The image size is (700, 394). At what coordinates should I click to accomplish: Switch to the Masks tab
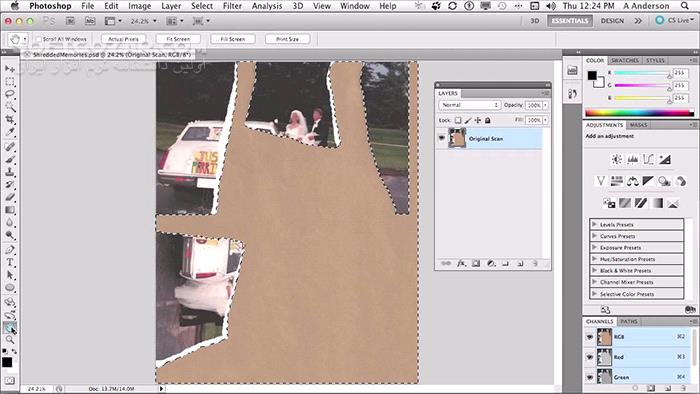[x=638, y=125]
